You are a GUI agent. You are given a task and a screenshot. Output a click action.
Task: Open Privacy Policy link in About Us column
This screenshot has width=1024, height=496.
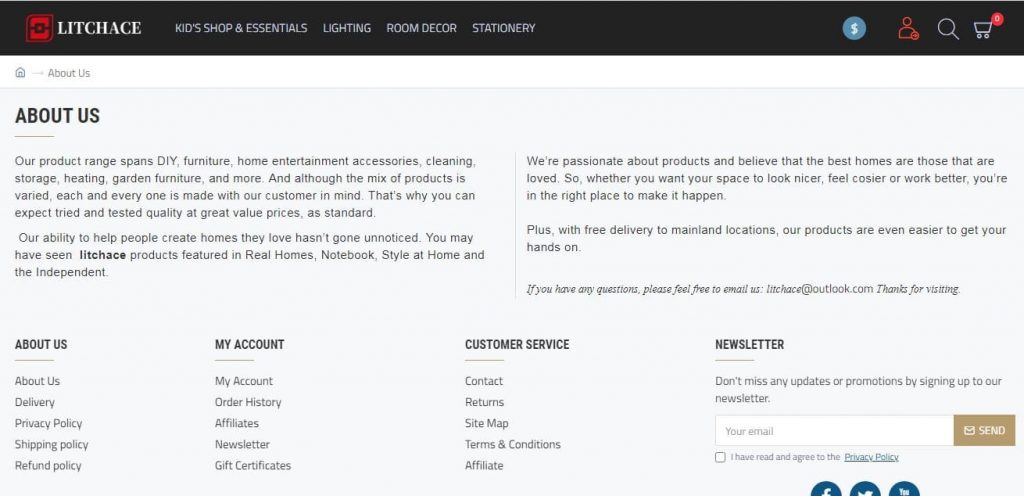(48, 424)
